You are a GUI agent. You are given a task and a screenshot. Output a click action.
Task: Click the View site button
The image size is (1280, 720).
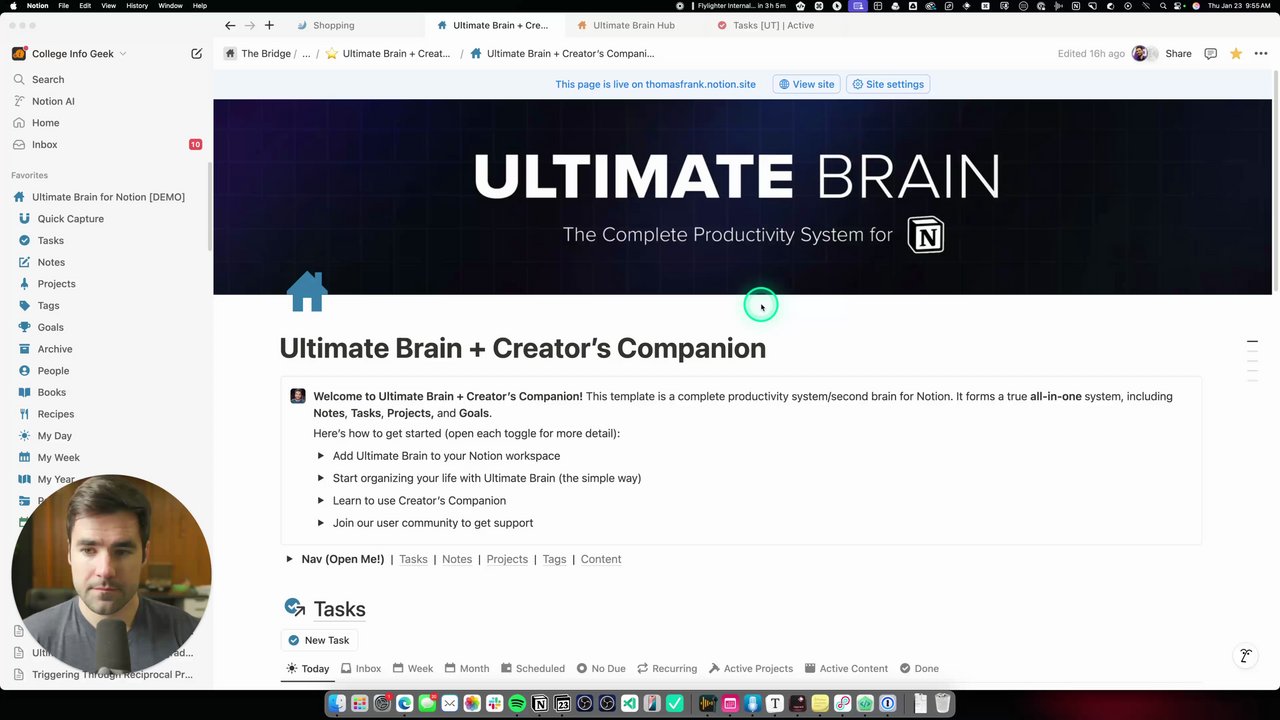pos(806,84)
